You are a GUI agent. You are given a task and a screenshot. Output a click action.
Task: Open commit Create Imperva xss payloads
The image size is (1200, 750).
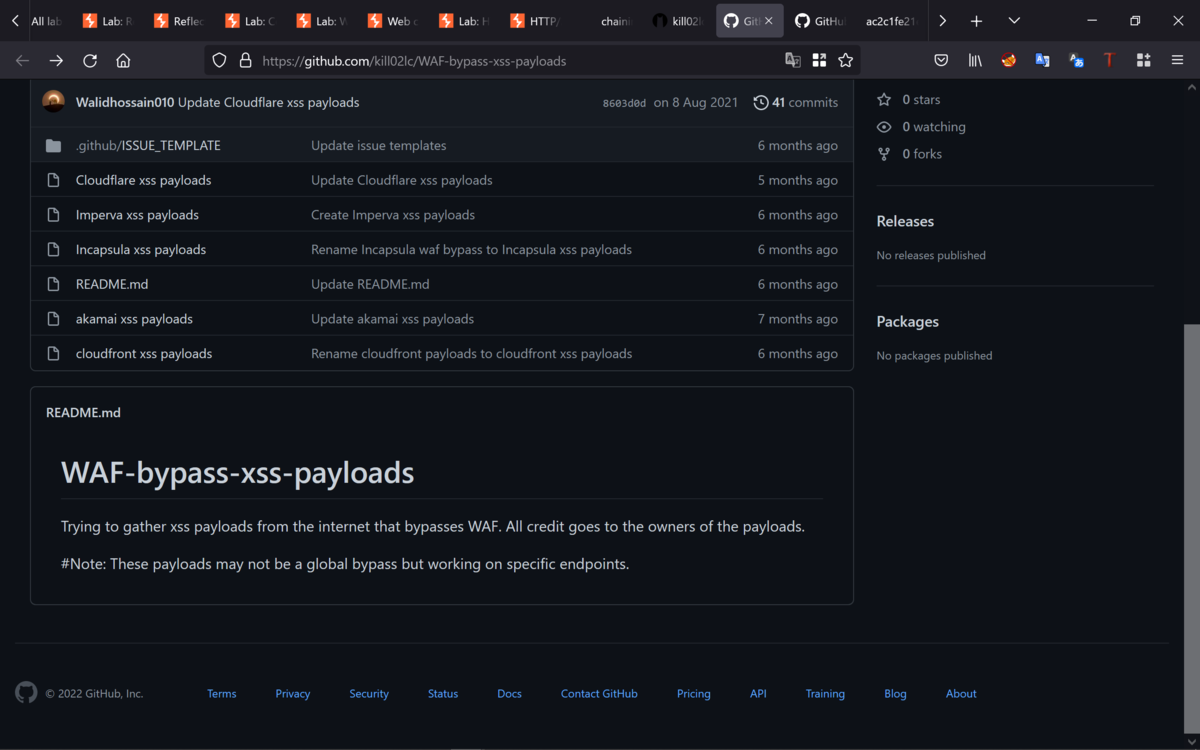click(x=393, y=215)
